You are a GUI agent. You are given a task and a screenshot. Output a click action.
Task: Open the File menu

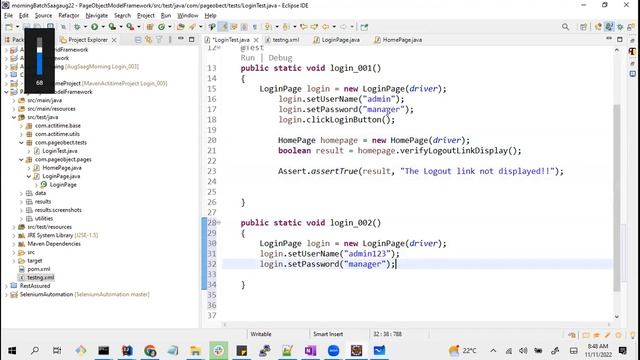click(x=8, y=16)
